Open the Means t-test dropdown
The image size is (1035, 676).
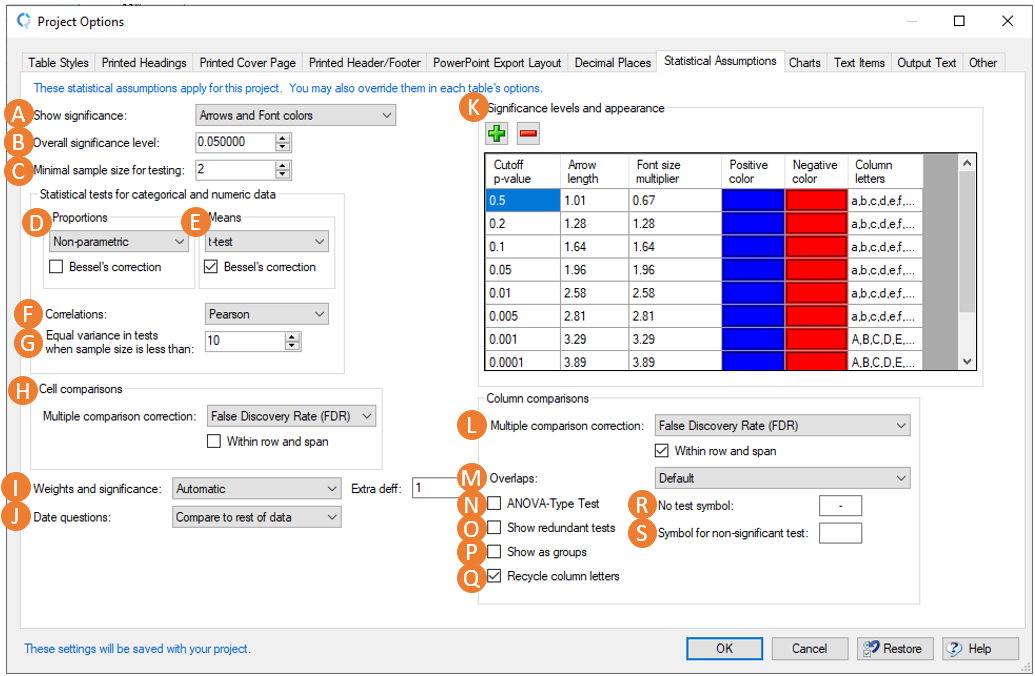point(267,242)
